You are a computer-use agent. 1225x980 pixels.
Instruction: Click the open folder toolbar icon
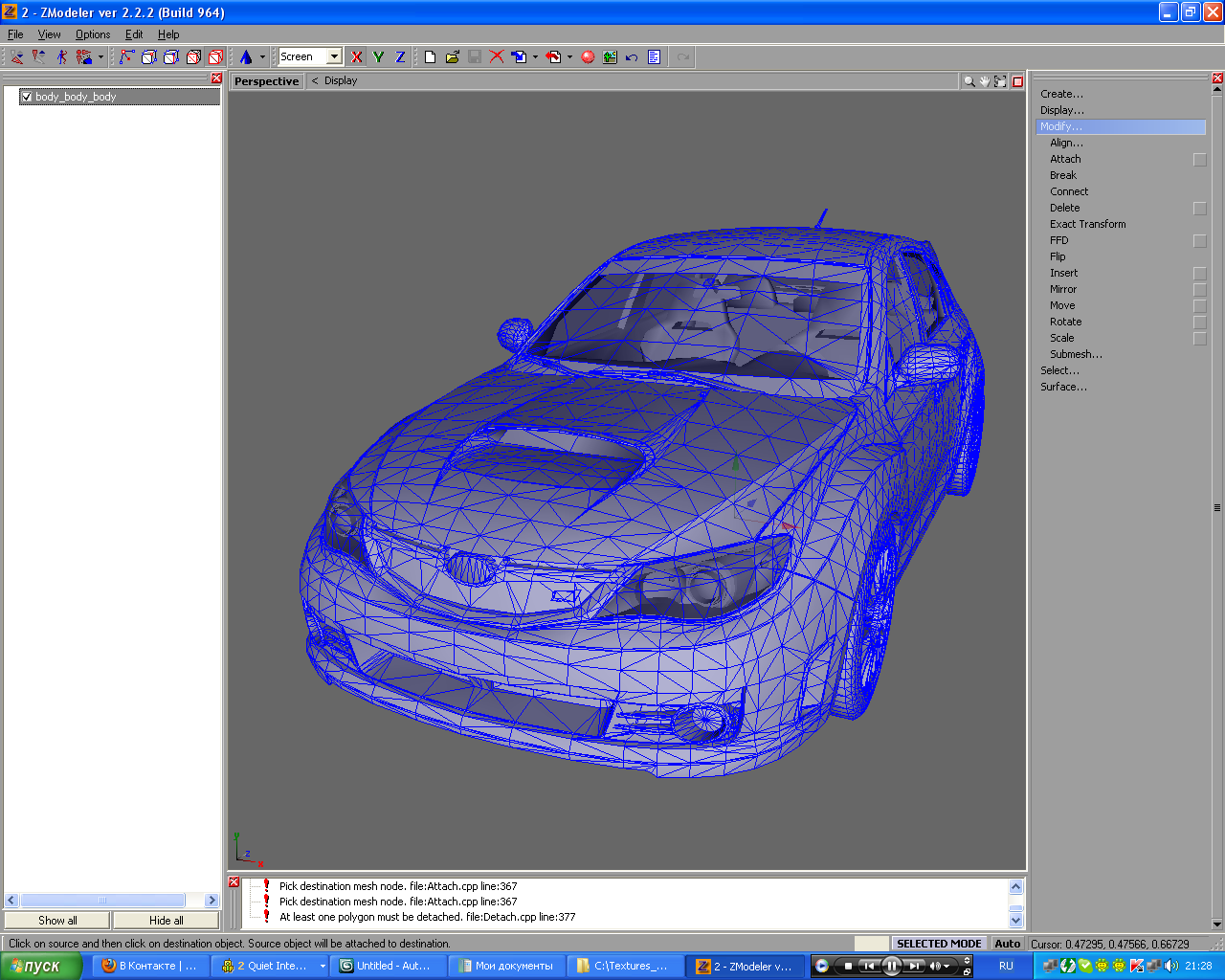tap(452, 57)
